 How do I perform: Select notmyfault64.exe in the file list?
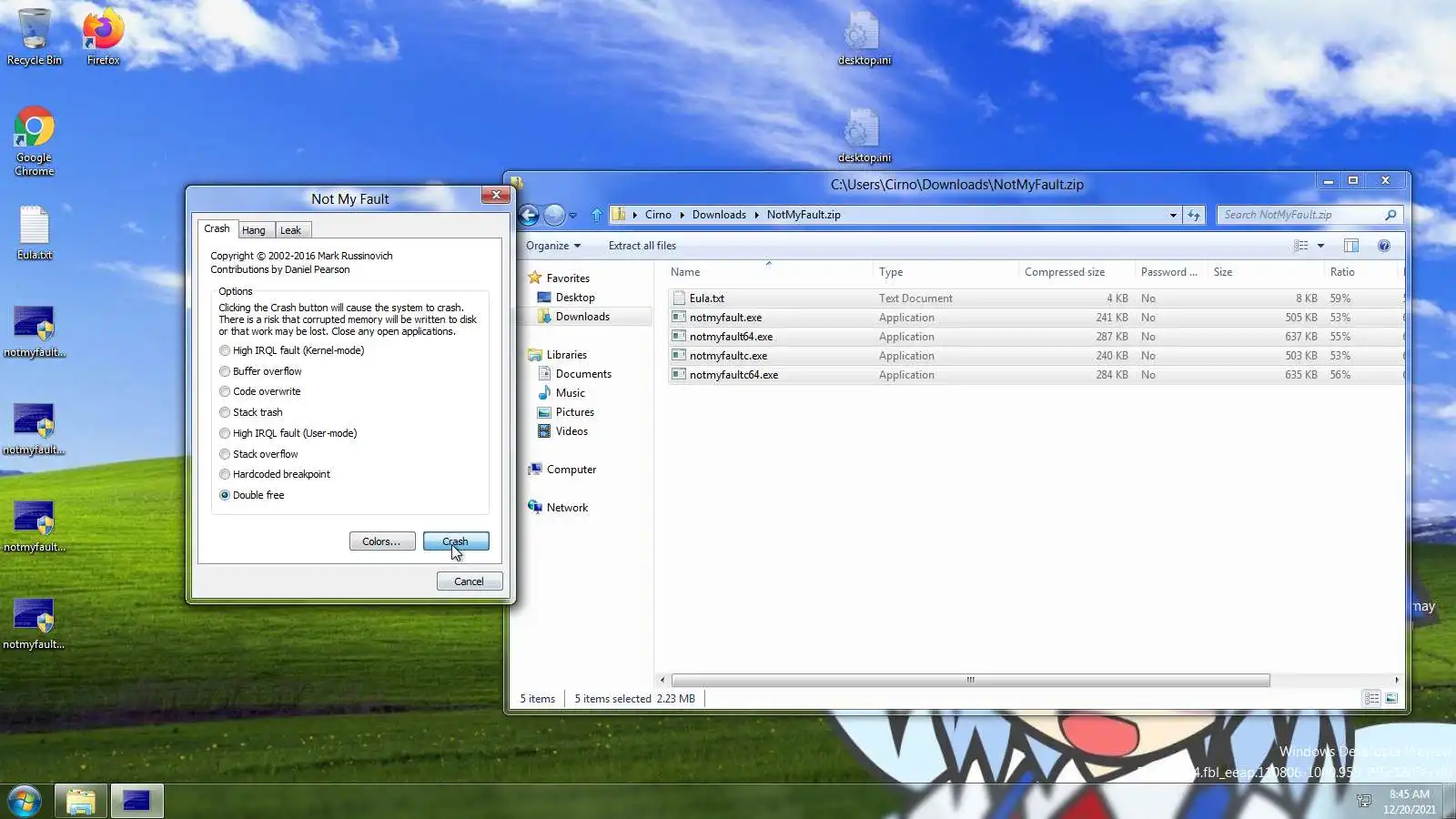click(x=1035, y=337)
